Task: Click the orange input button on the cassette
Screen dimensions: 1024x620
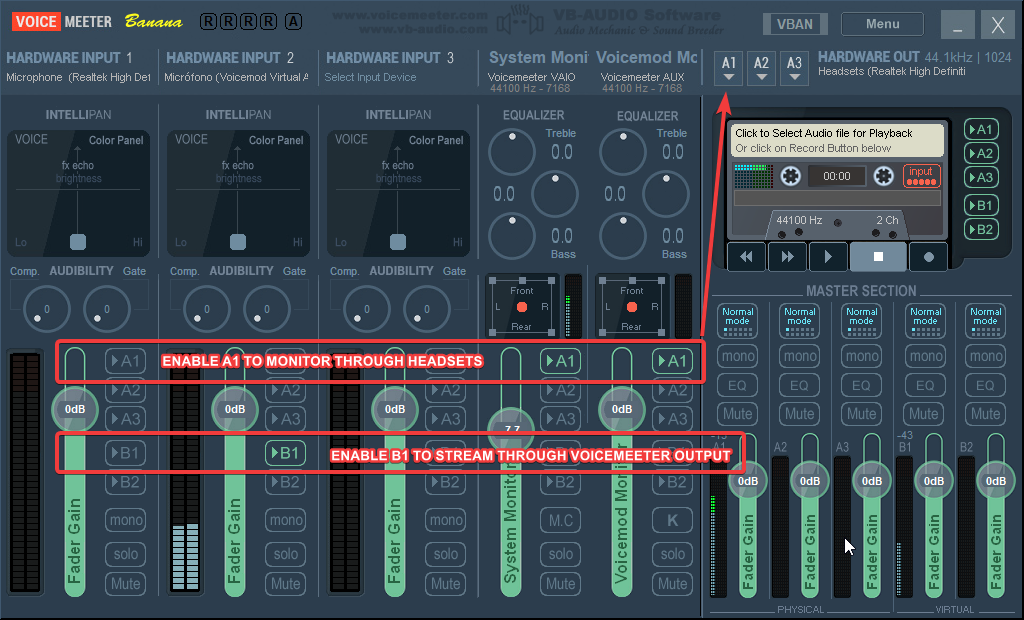Action: pyautogui.click(x=921, y=176)
